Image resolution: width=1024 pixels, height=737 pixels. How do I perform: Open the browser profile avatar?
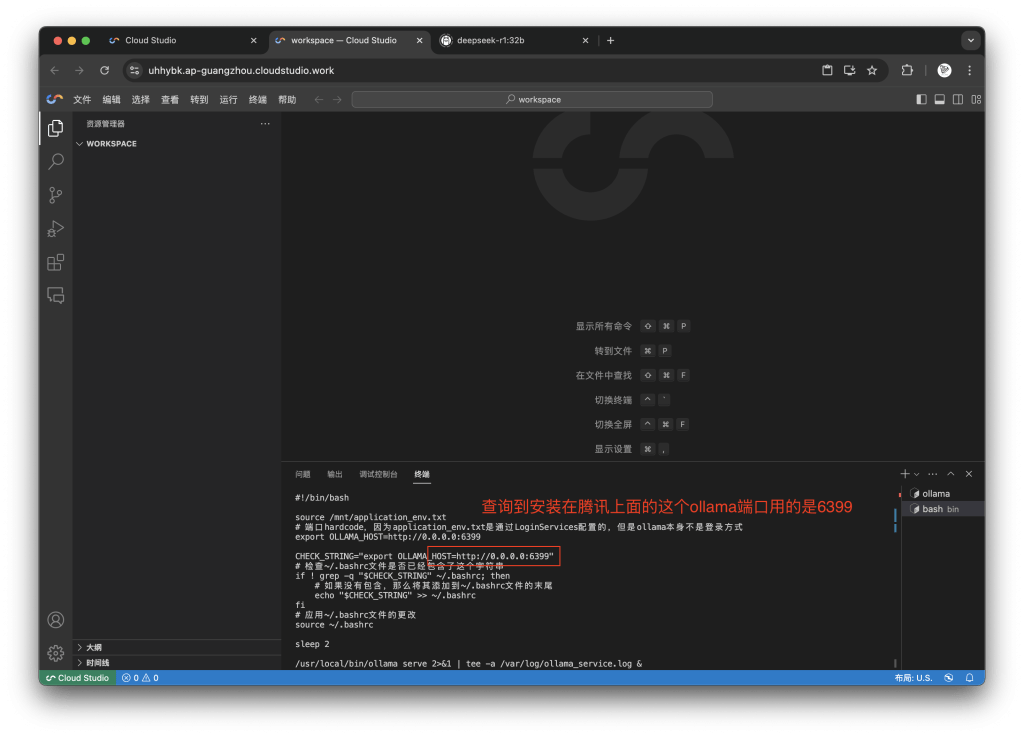point(944,71)
